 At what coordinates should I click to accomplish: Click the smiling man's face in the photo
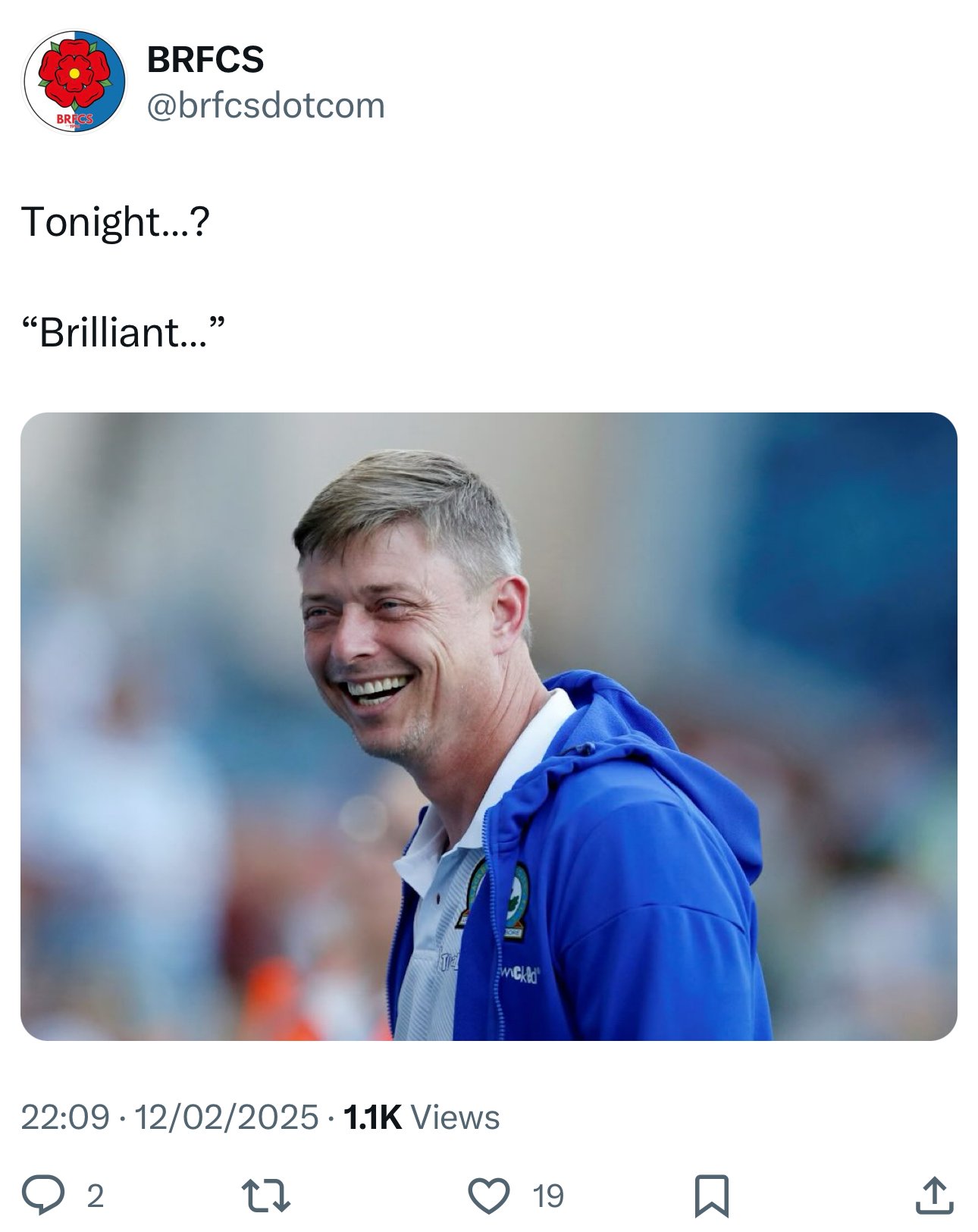click(379, 637)
